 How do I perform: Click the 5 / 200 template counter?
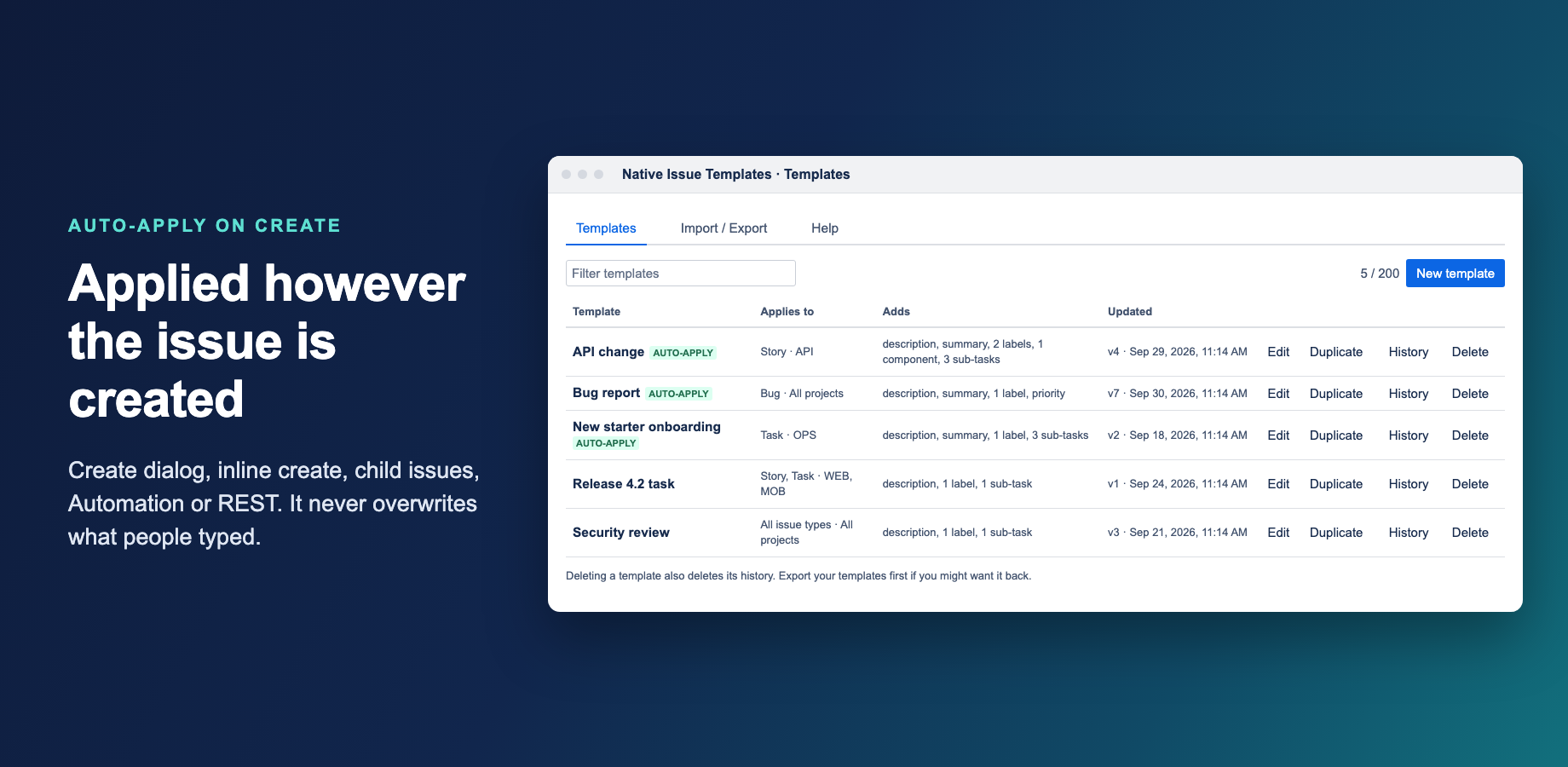pyautogui.click(x=1380, y=274)
